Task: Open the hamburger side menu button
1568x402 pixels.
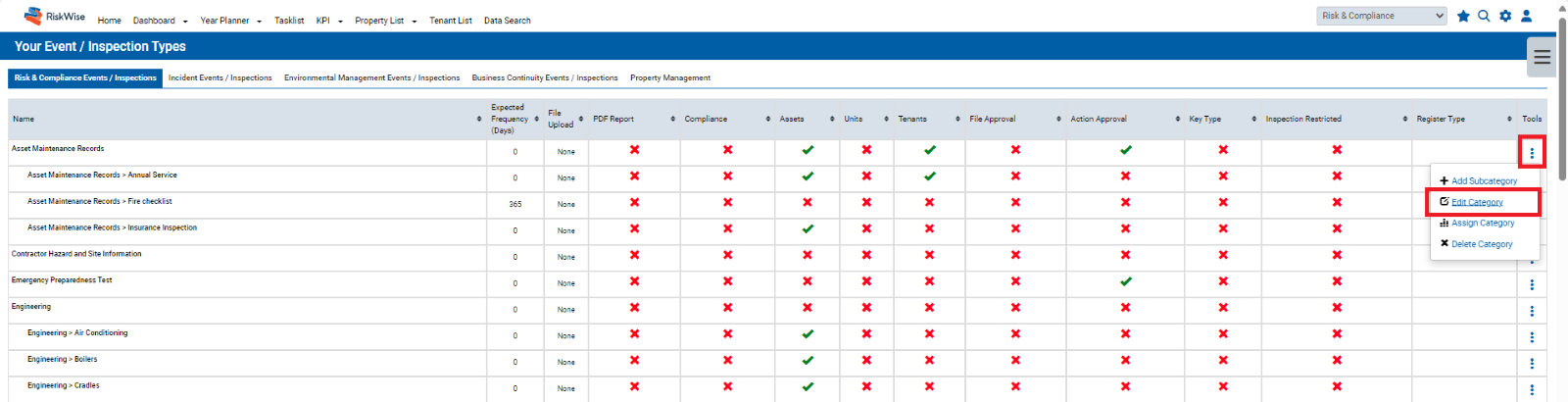Action: pyautogui.click(x=1542, y=57)
